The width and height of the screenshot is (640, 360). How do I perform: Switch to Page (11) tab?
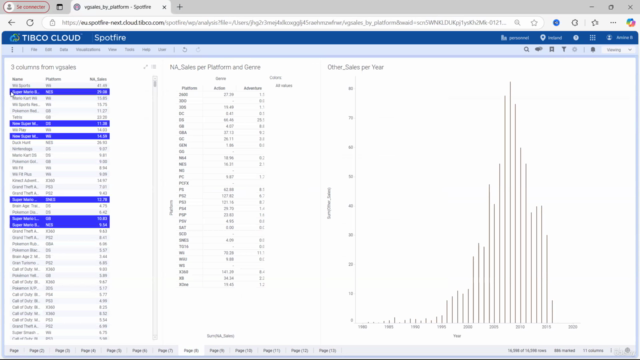click(x=271, y=351)
